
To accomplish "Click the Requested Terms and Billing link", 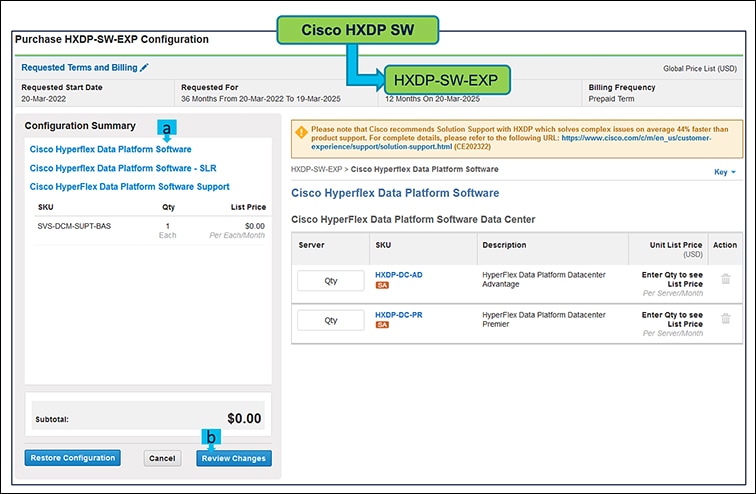I will click(79, 67).
